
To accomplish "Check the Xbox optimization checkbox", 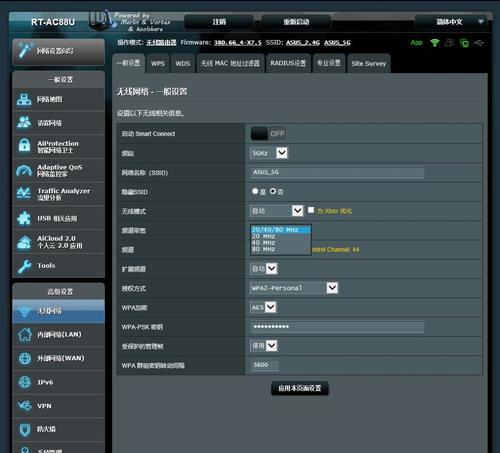I will [x=311, y=210].
